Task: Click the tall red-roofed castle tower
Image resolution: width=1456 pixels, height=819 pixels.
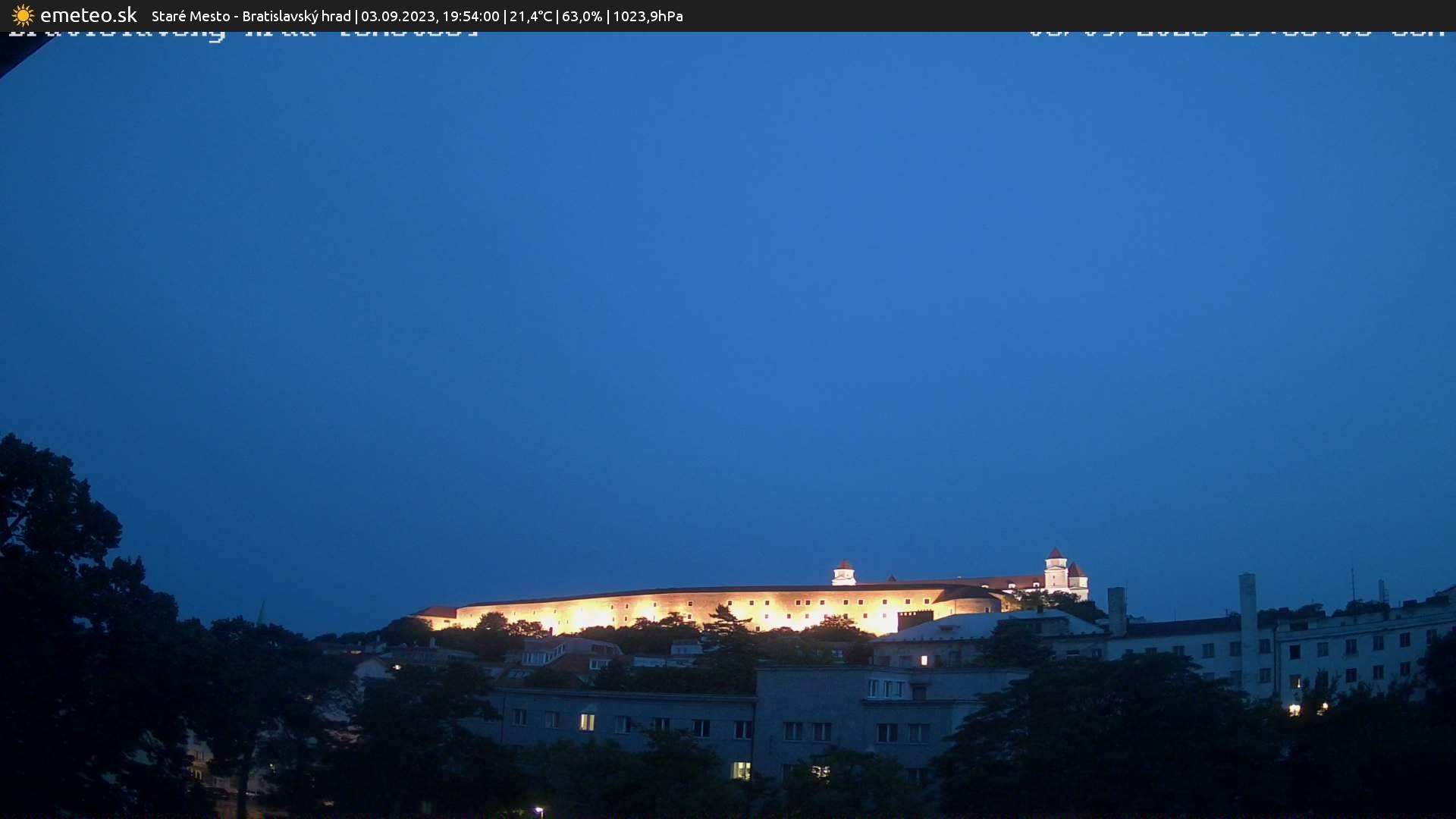Action: [x=1055, y=570]
